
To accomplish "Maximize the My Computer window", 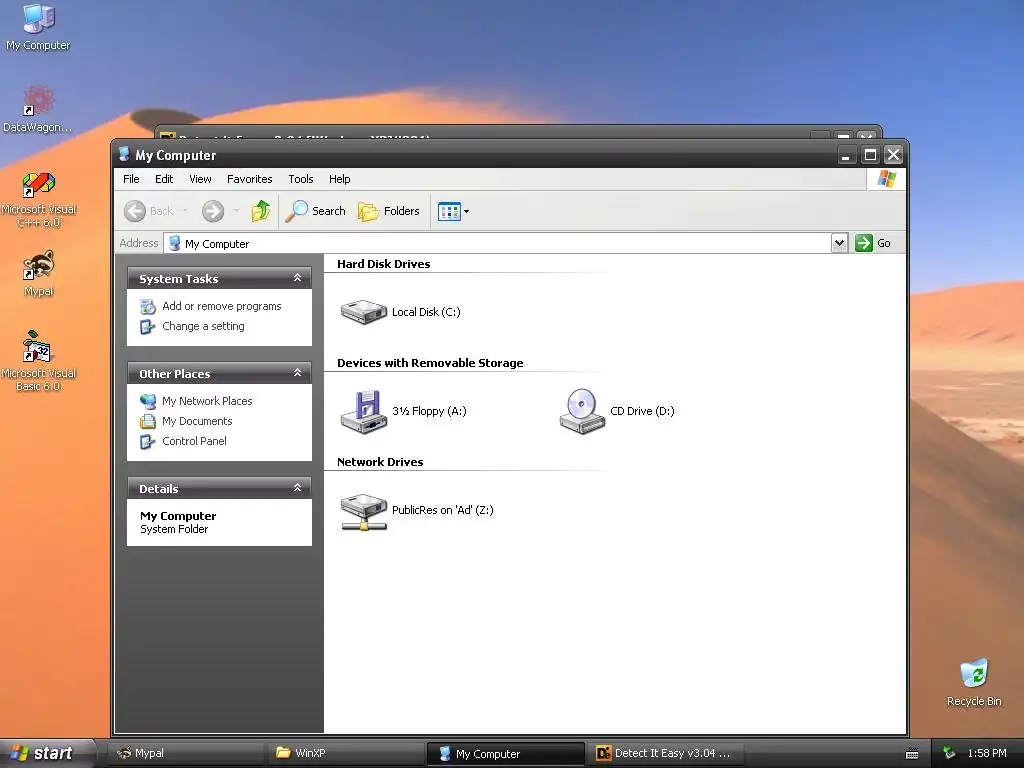I will [870, 155].
